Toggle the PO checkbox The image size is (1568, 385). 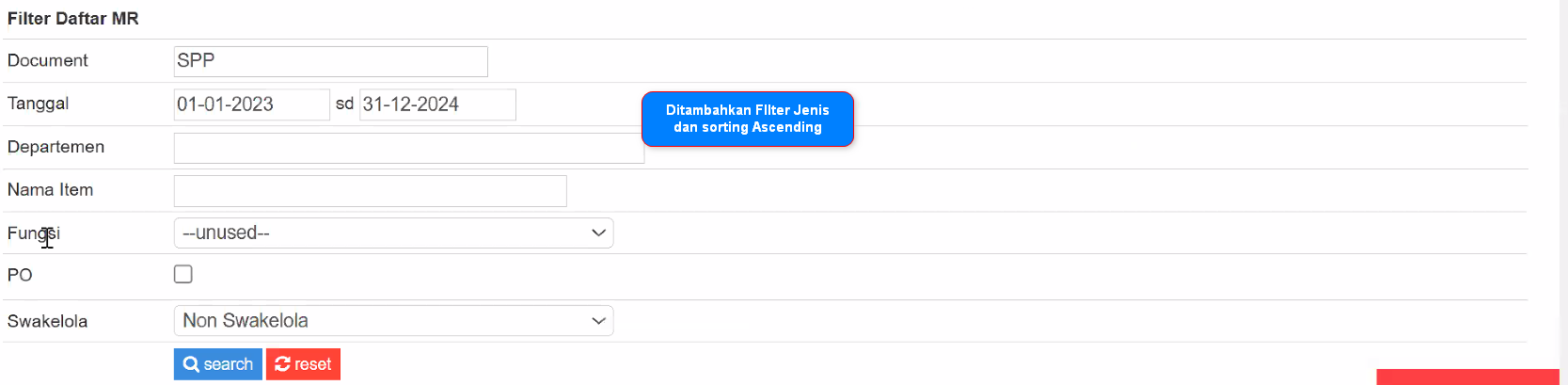[183, 274]
